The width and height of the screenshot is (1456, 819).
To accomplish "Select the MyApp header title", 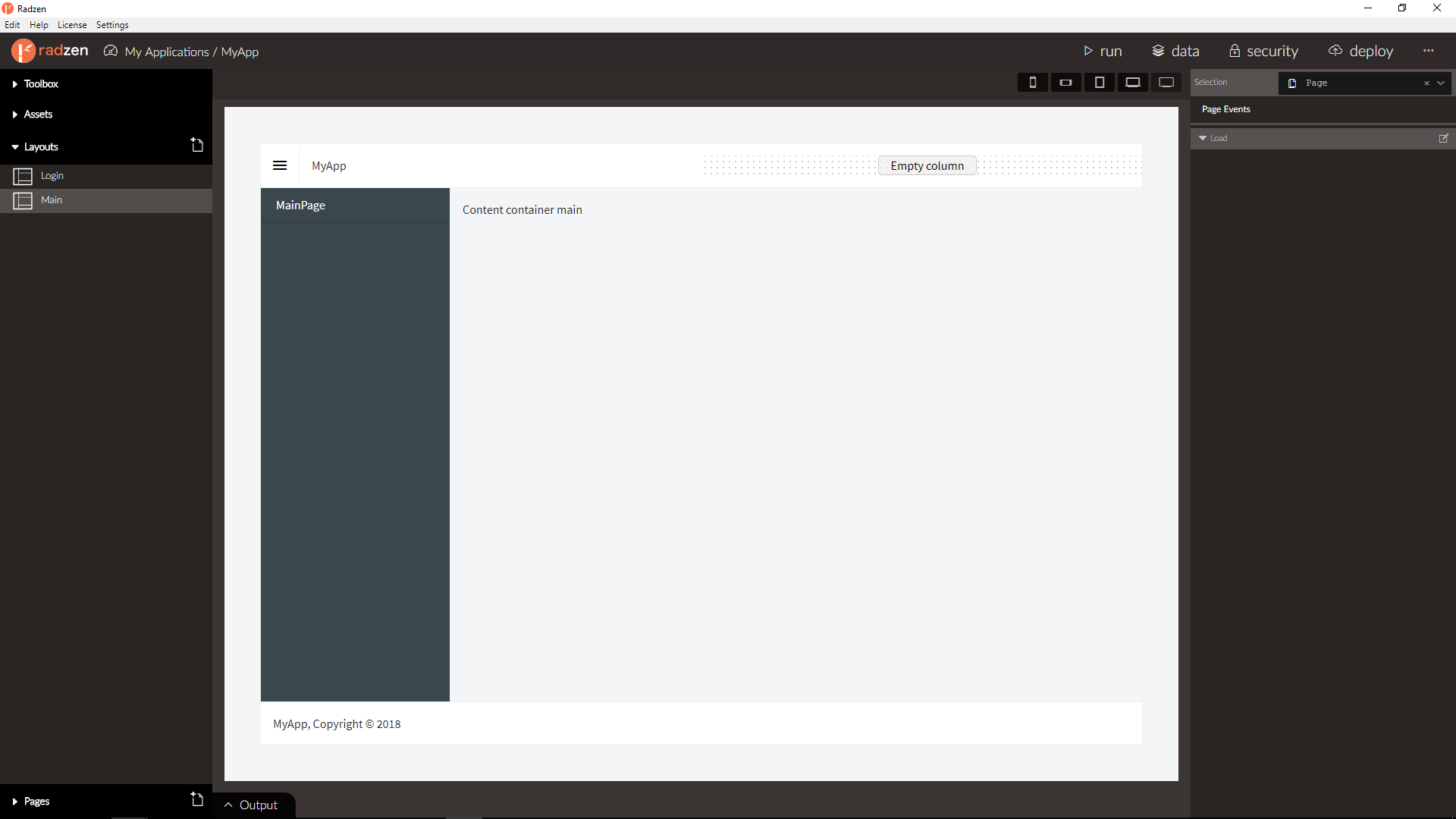I will click(x=328, y=166).
